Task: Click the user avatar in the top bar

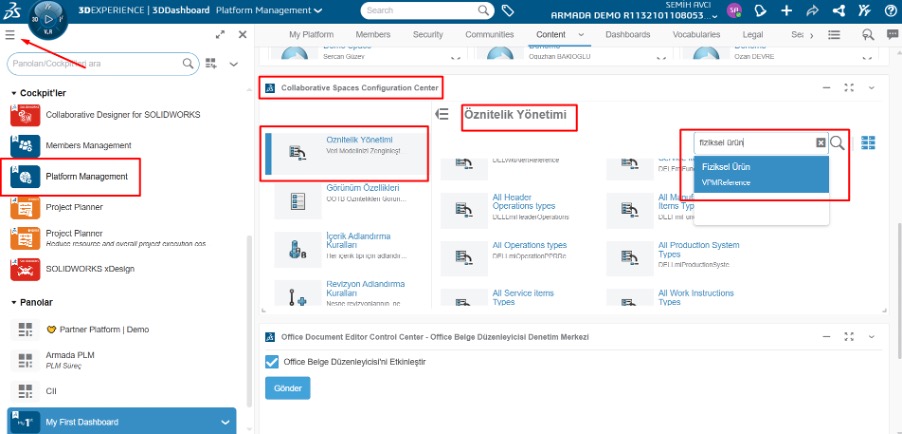Action: pyautogui.click(x=735, y=11)
